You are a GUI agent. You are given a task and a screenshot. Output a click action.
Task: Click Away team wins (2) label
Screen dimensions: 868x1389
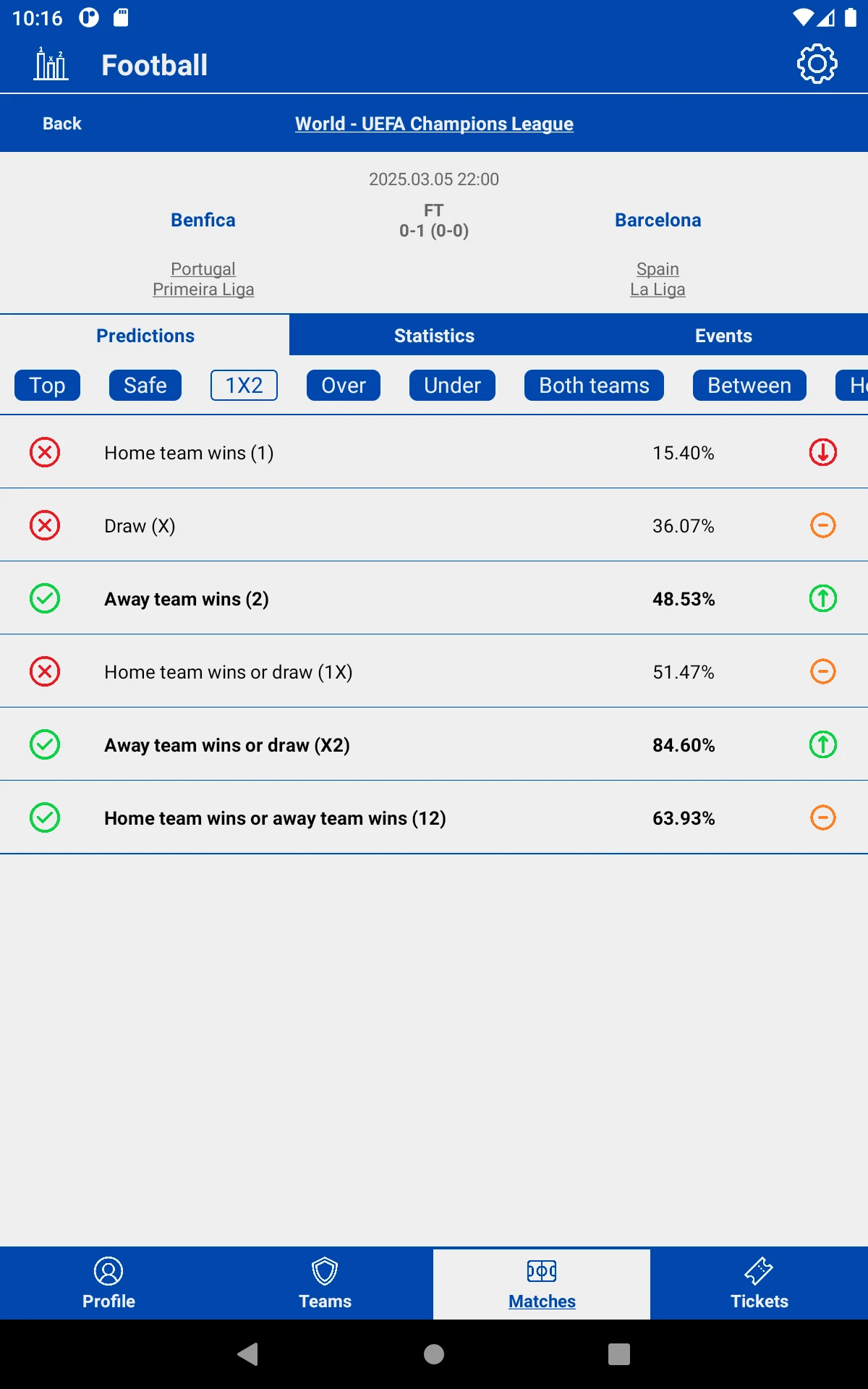coord(187,599)
